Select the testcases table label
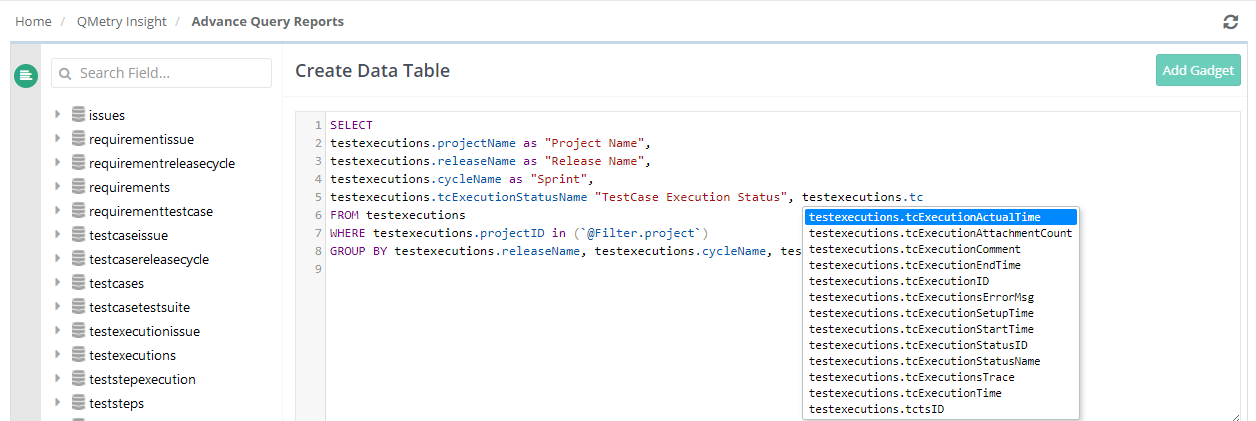 [116, 283]
